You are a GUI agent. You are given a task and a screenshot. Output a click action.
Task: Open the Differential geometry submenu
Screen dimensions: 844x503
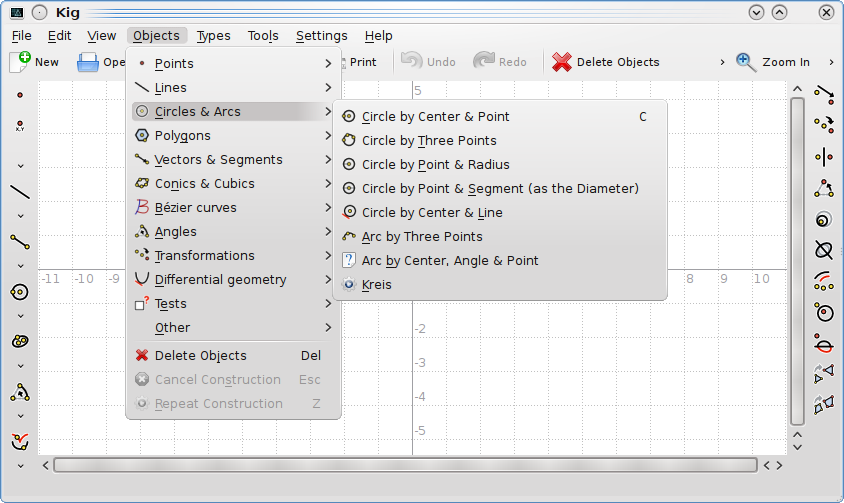pos(233,280)
